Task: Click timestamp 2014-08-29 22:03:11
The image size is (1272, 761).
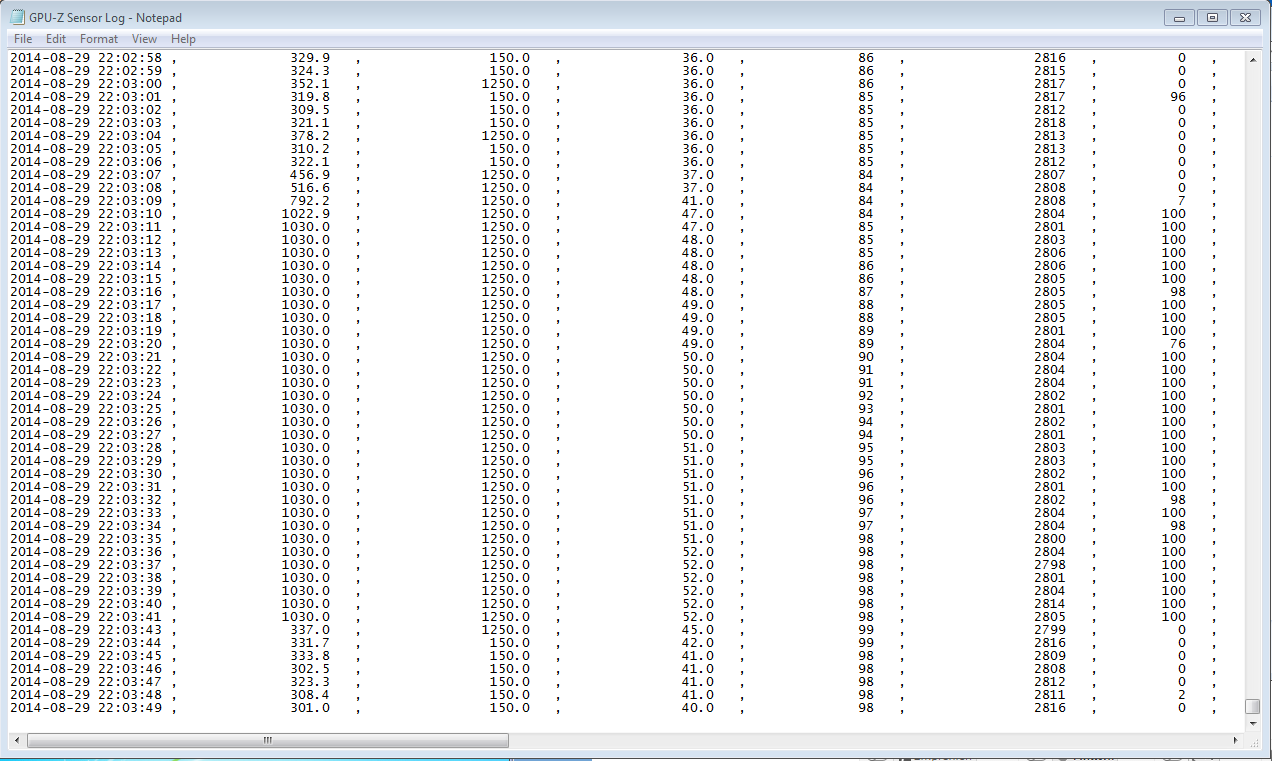Action: pos(86,227)
